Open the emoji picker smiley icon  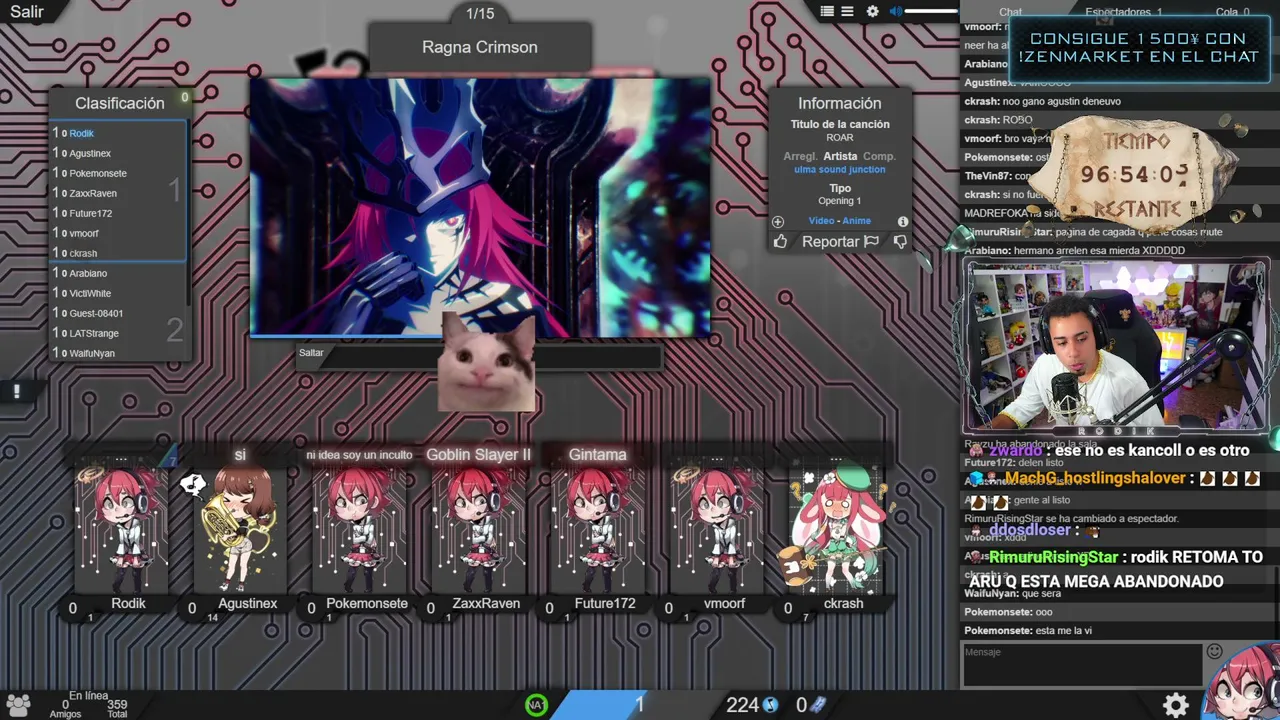[1215, 652]
